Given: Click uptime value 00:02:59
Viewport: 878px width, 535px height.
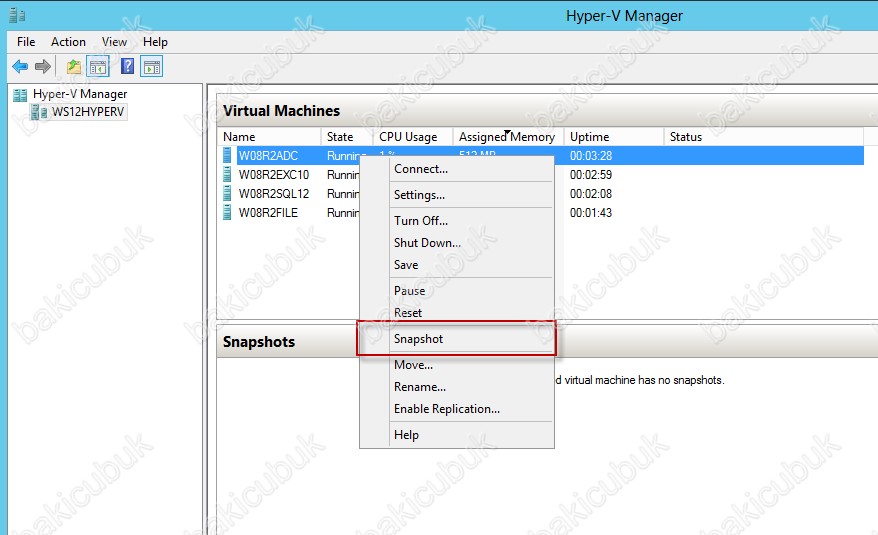Looking at the screenshot, I should pos(591,175).
